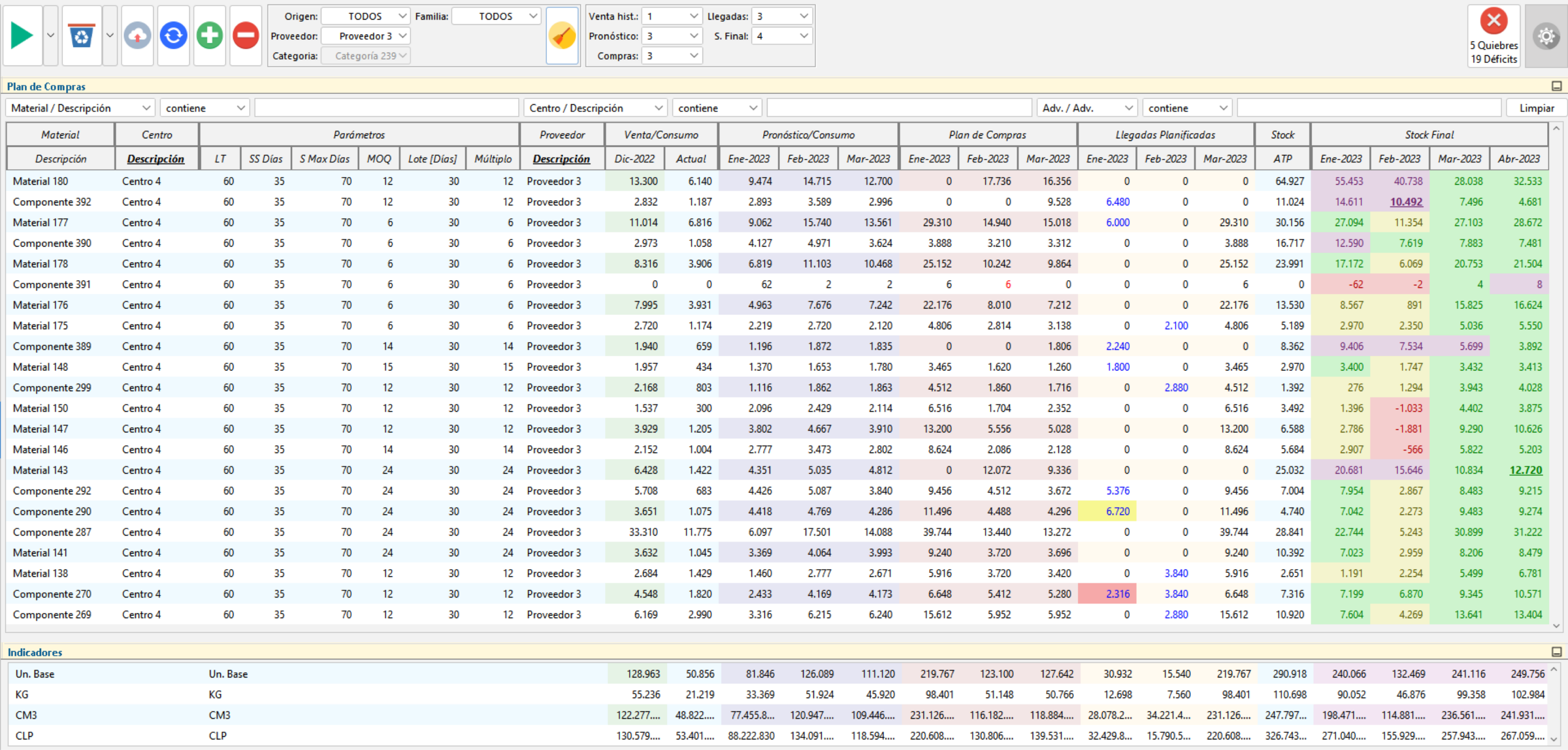Collapse the Plan de Compras panel
Image resolution: width=1568 pixels, height=750 pixels.
[1556, 86]
